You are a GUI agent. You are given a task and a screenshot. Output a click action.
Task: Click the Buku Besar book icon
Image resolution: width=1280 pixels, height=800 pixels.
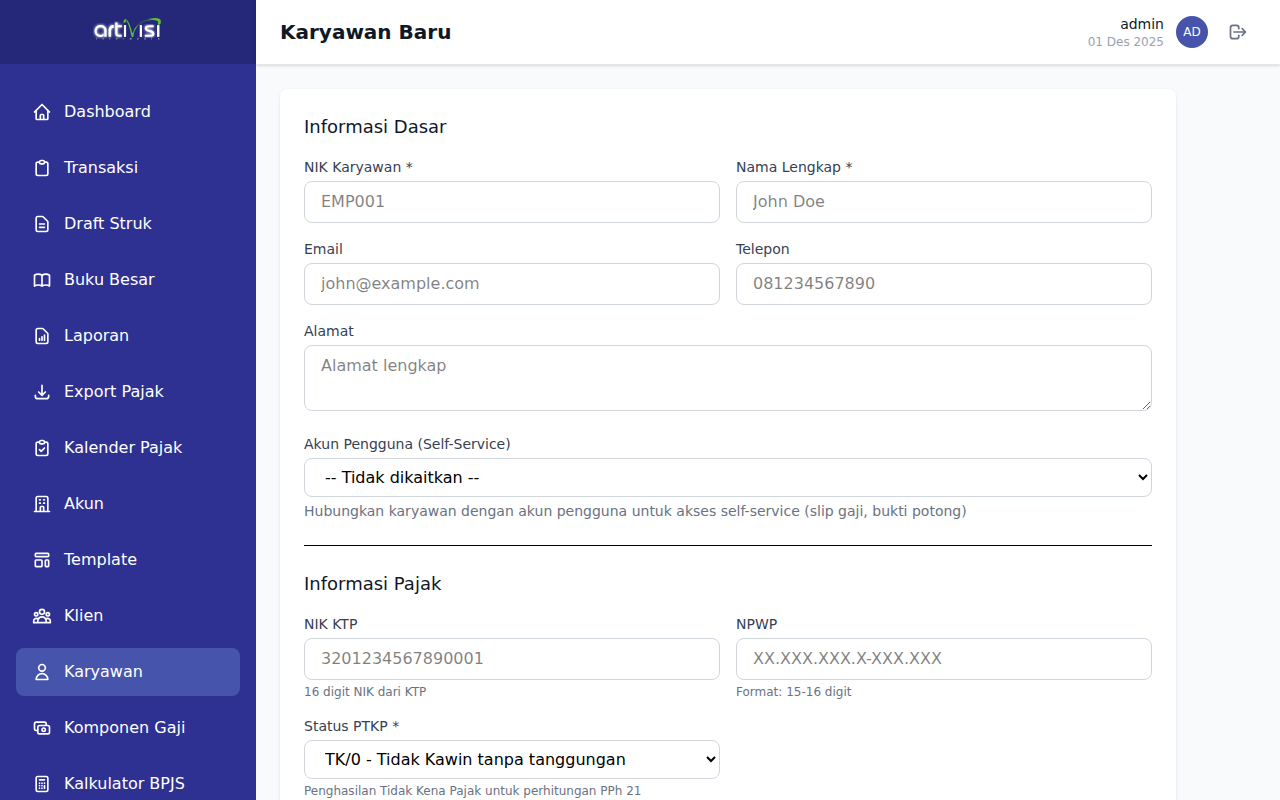coord(42,280)
